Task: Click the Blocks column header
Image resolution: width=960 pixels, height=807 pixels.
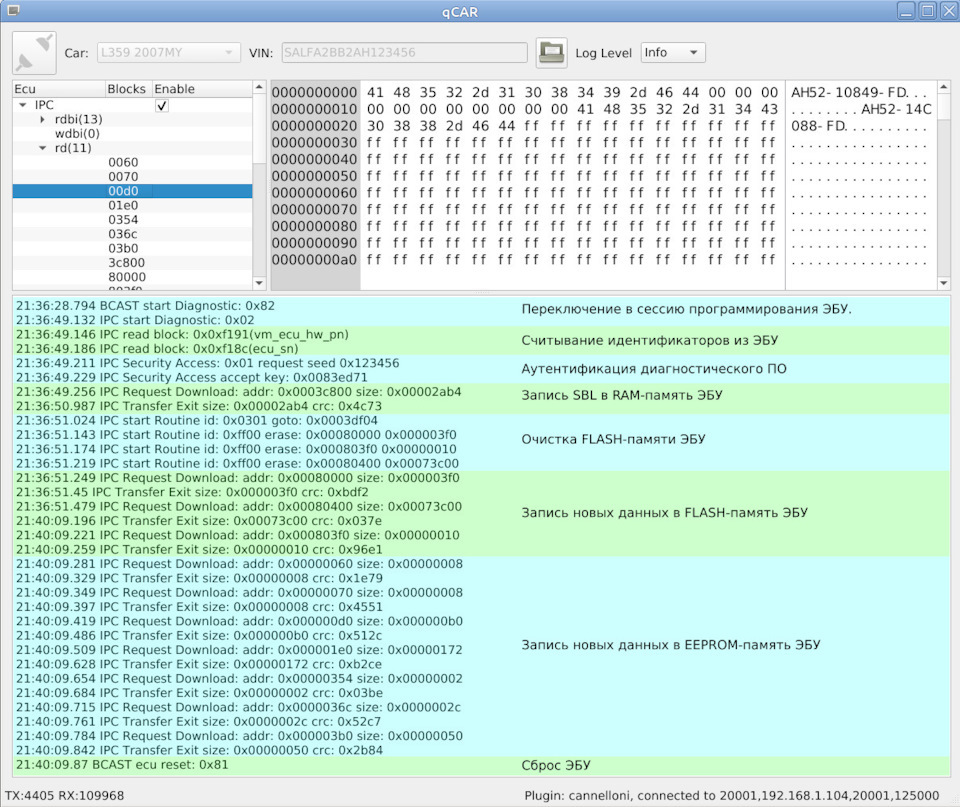Action: click(x=126, y=89)
